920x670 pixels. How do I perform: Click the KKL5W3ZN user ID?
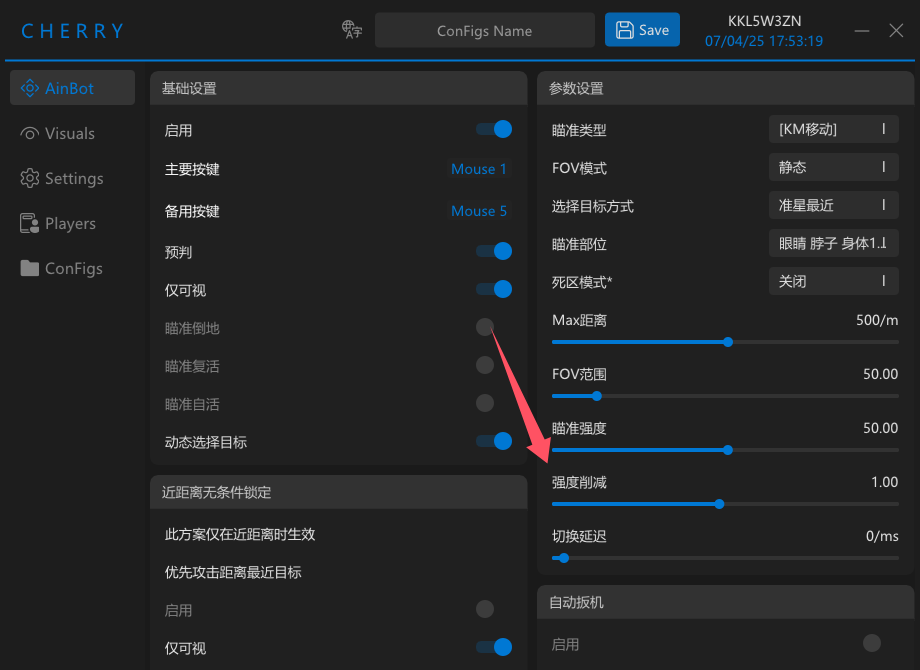click(x=765, y=21)
